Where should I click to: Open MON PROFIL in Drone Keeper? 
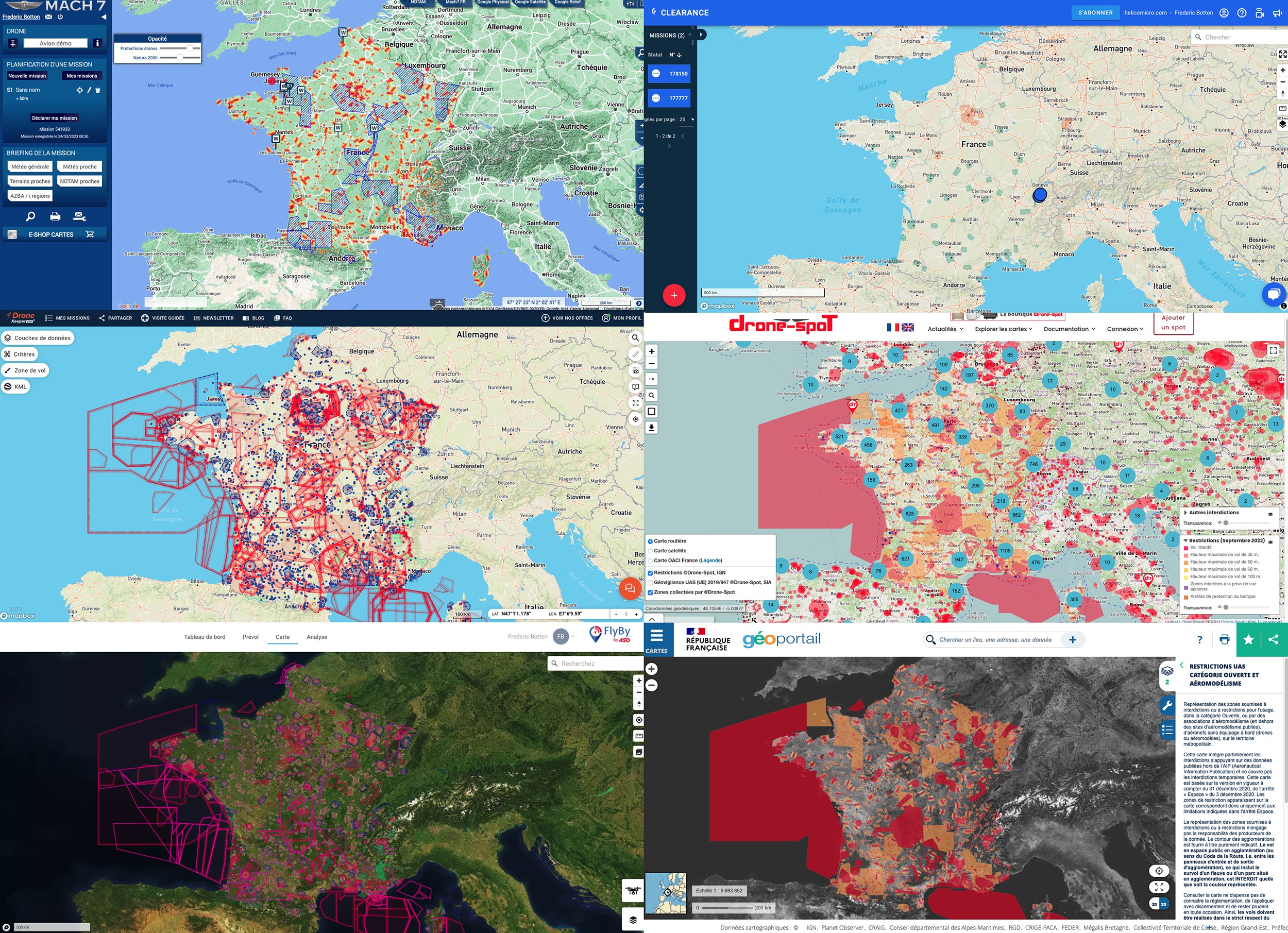(x=621, y=318)
